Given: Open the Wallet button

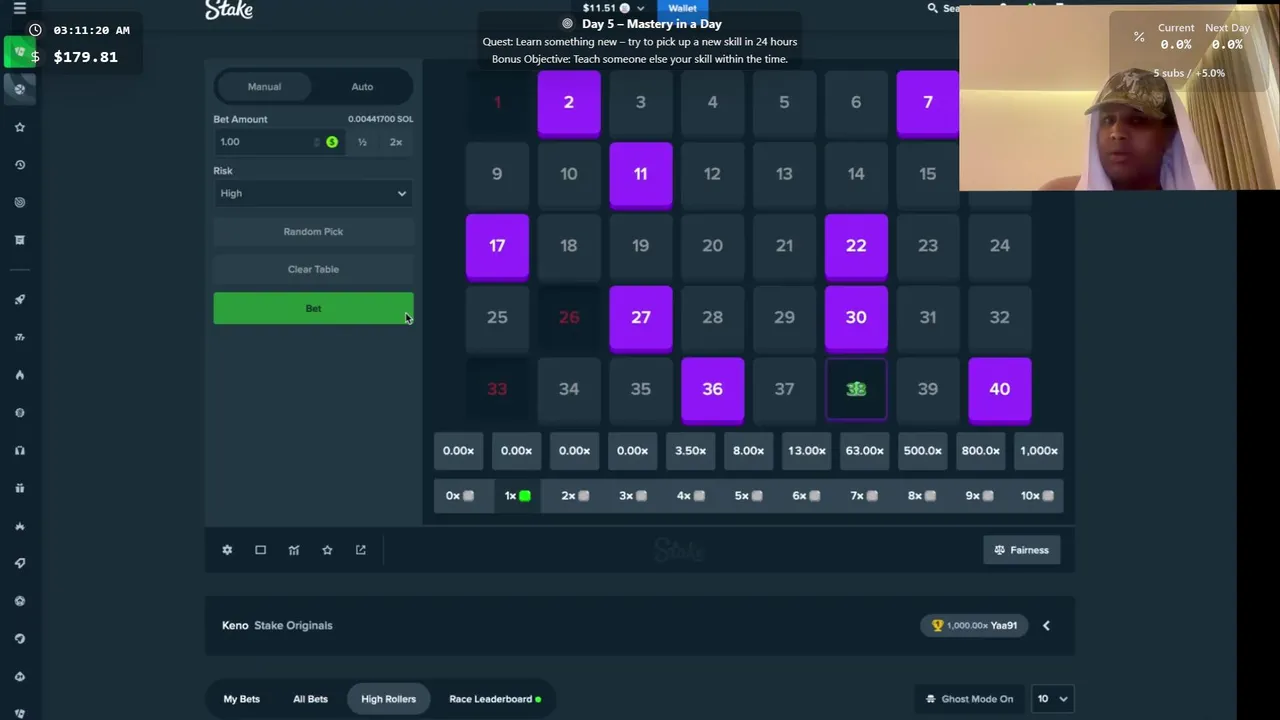Looking at the screenshot, I should [x=682, y=8].
